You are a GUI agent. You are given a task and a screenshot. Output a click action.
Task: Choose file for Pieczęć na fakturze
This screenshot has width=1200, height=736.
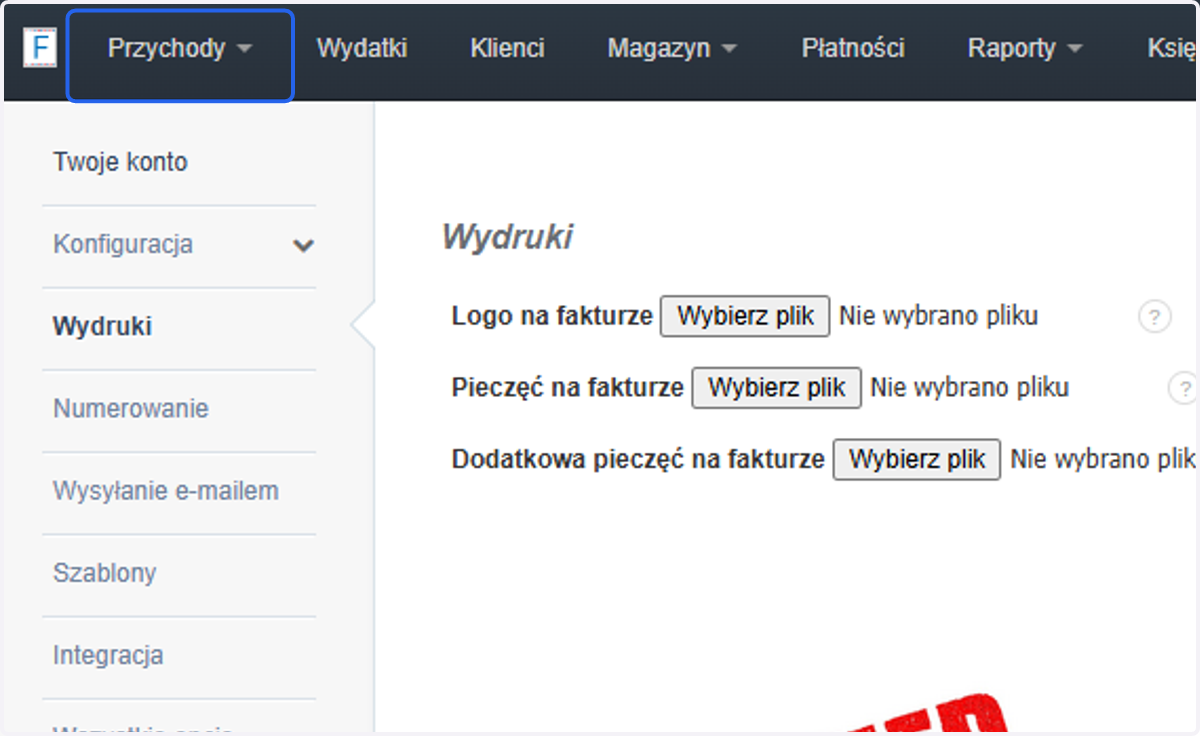pyautogui.click(x=776, y=387)
